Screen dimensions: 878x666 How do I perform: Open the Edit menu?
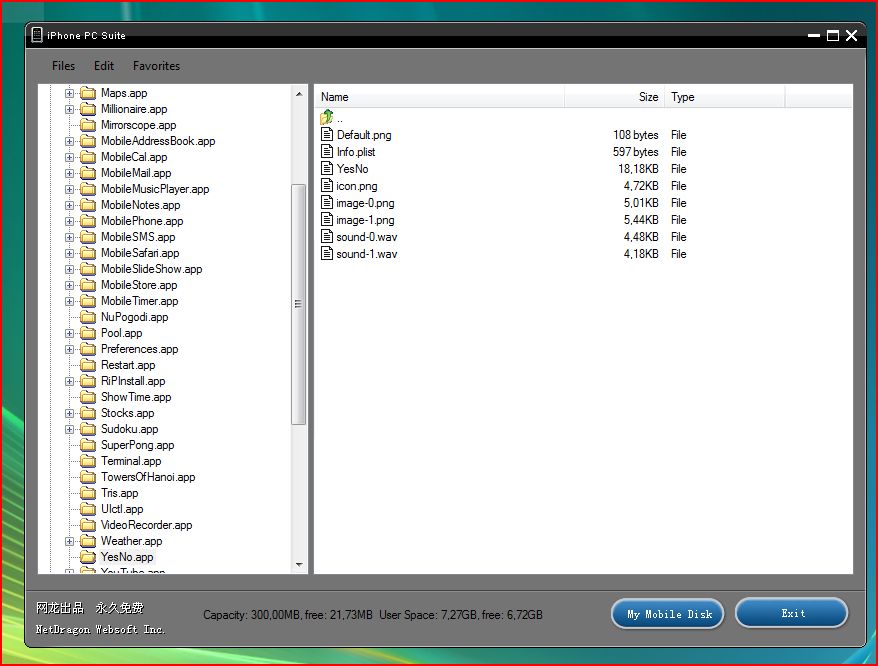click(x=104, y=66)
